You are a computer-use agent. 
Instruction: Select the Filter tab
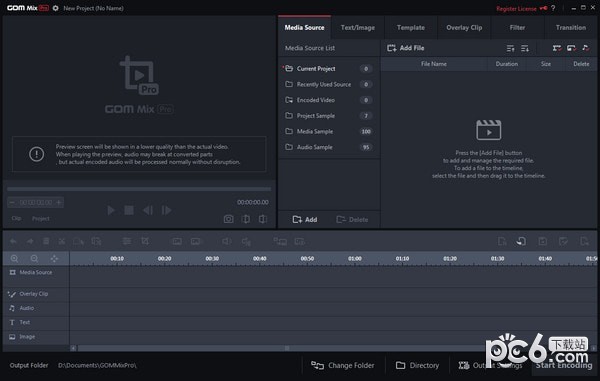[517, 28]
